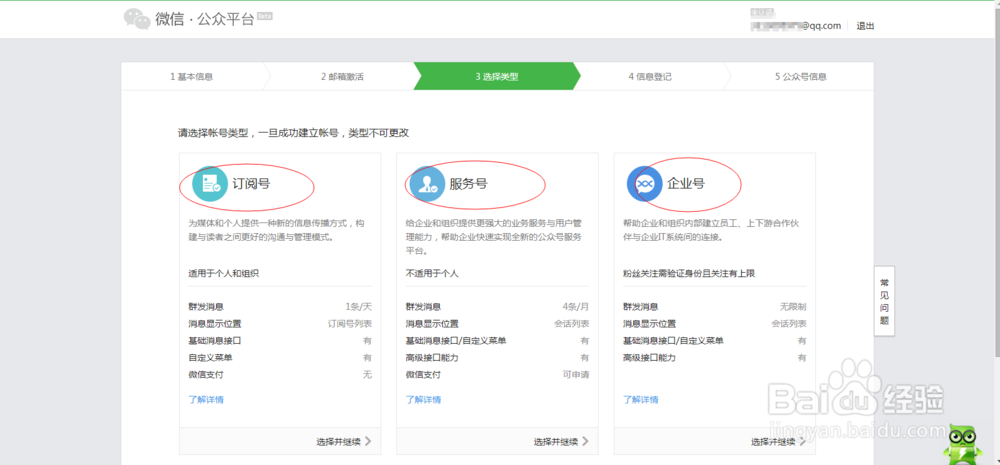
Task: Click 不适用于个人 text
Action: point(432,274)
